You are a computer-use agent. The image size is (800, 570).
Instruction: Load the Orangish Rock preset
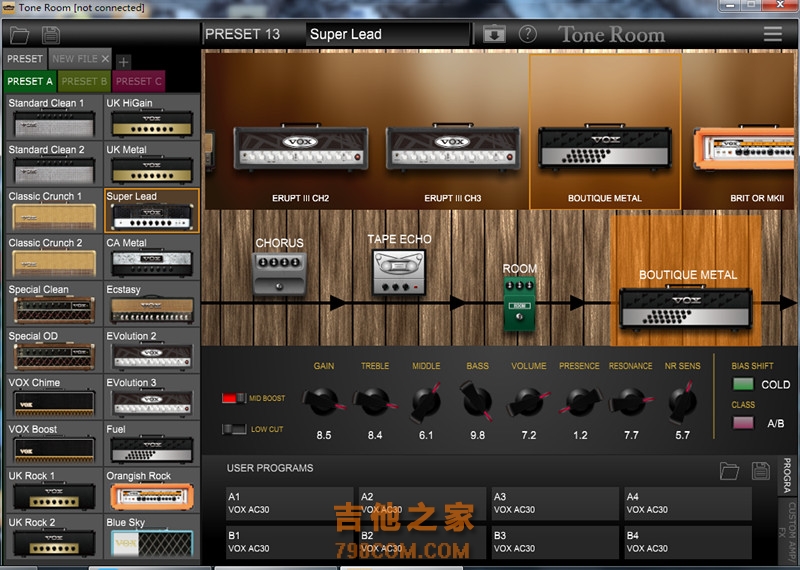152,490
